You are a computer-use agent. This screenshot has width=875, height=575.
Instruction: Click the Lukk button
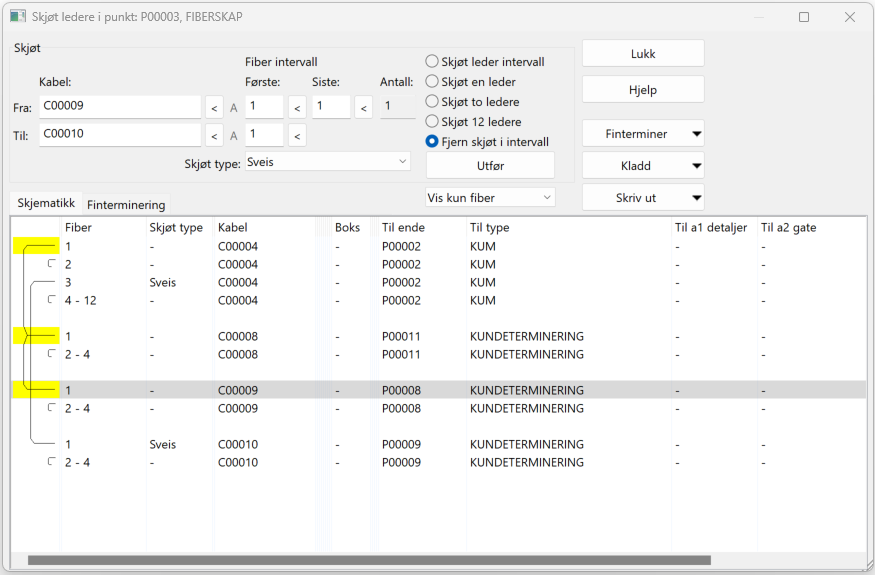pos(643,54)
